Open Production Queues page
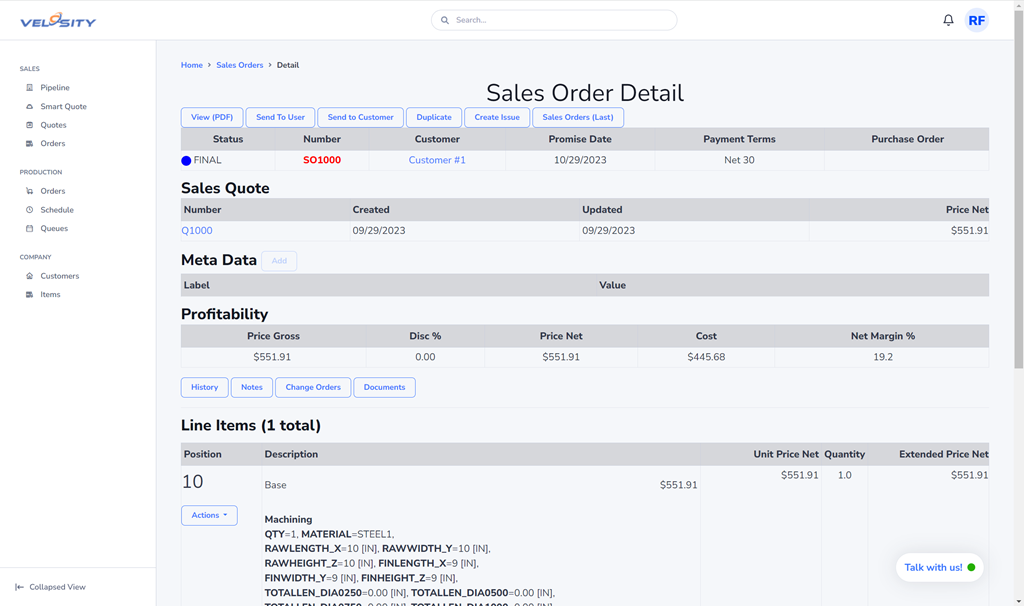The image size is (1024, 606). 54,229
